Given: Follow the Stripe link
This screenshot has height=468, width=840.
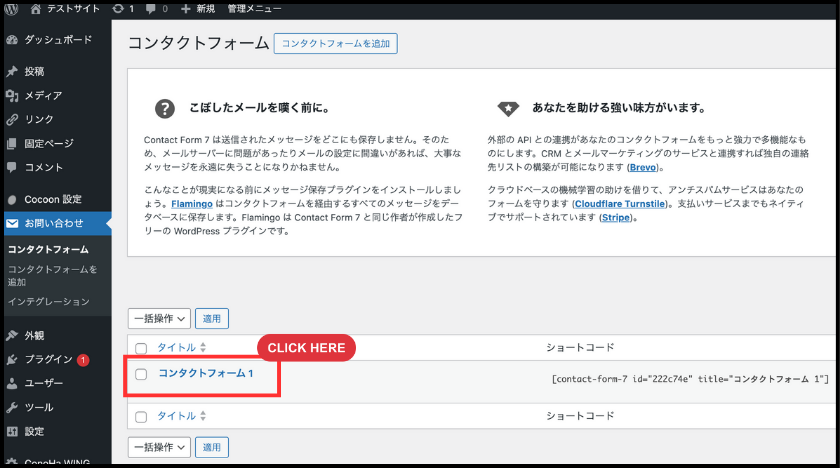Looking at the screenshot, I should point(615,217).
